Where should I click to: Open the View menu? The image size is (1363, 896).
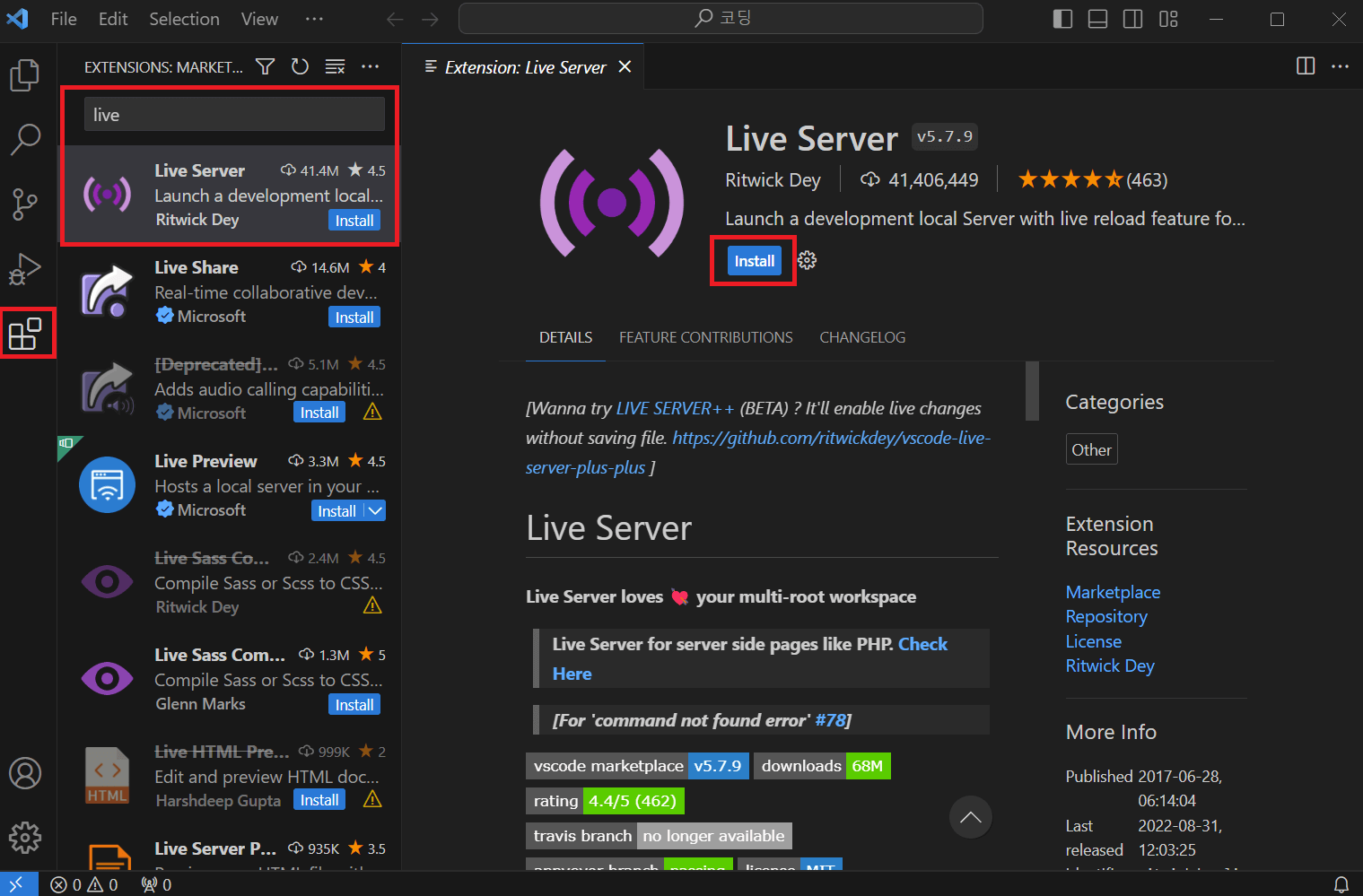[259, 19]
